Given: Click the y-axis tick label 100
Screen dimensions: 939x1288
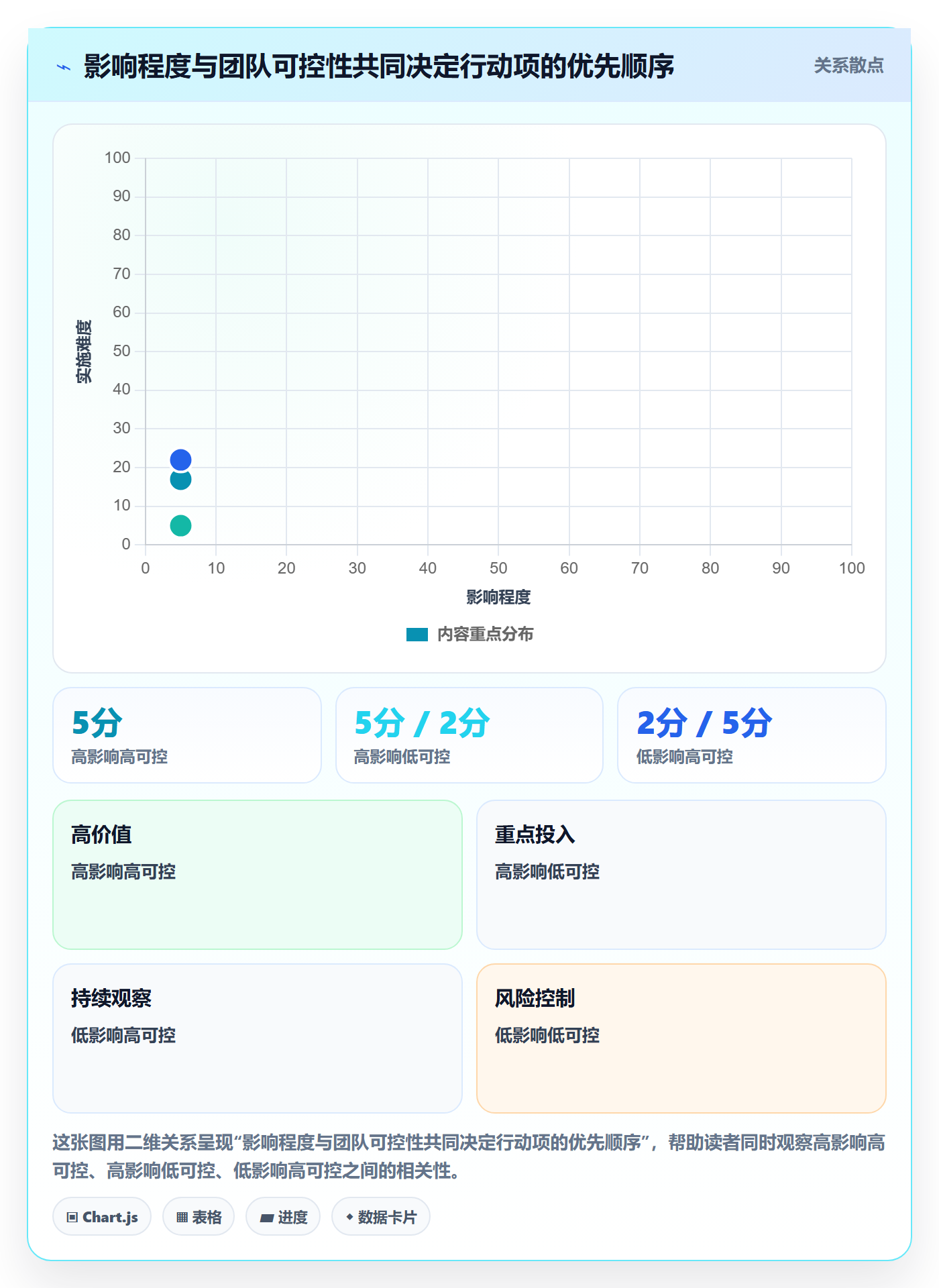Looking at the screenshot, I should pyautogui.click(x=117, y=158).
